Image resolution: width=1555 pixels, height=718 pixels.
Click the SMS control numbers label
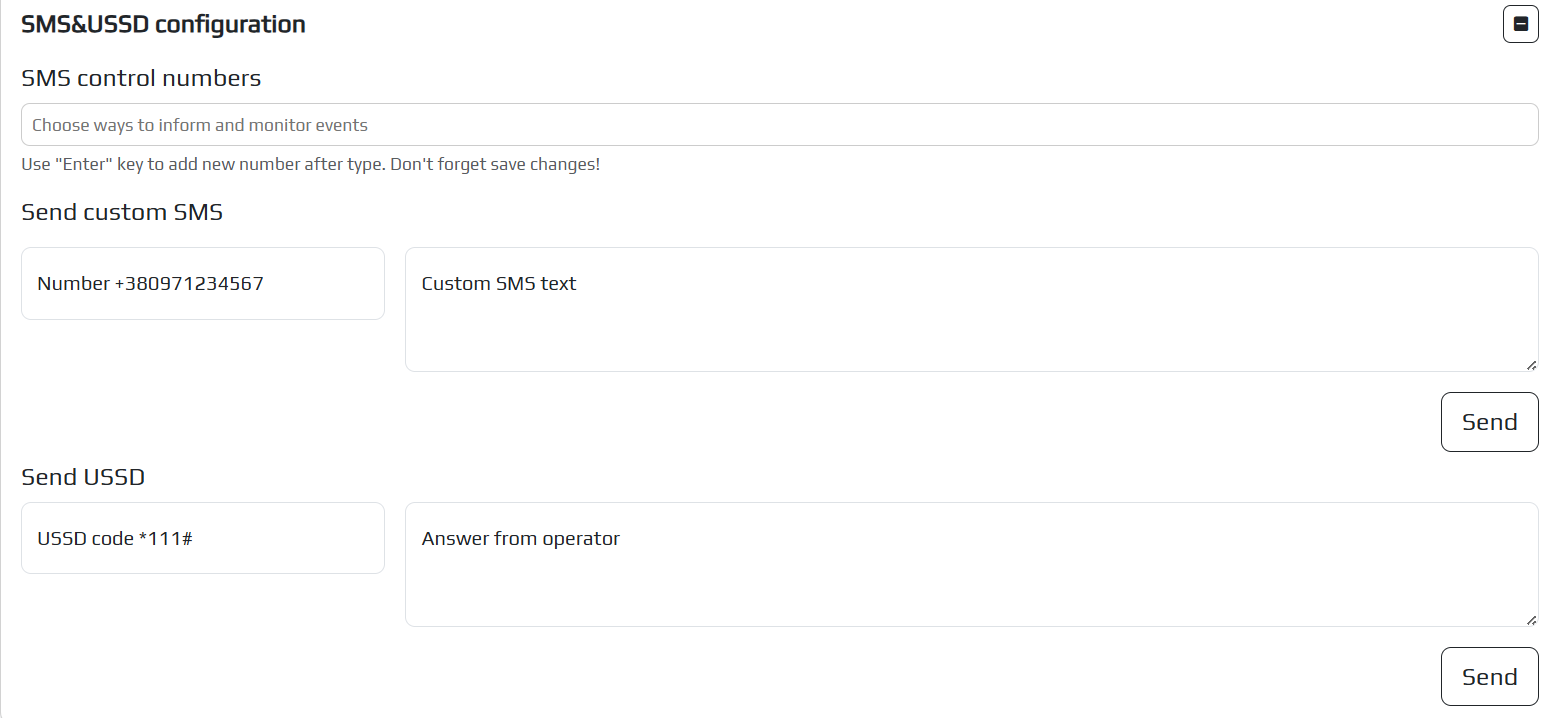tap(141, 78)
